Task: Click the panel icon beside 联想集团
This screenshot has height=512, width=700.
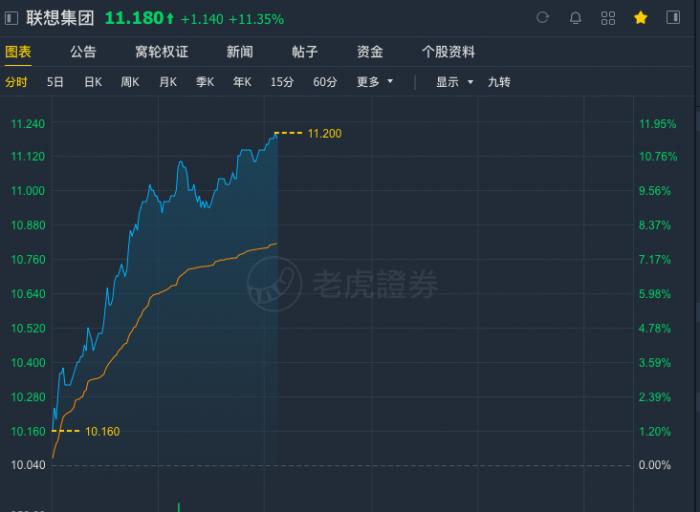Action: (11, 18)
